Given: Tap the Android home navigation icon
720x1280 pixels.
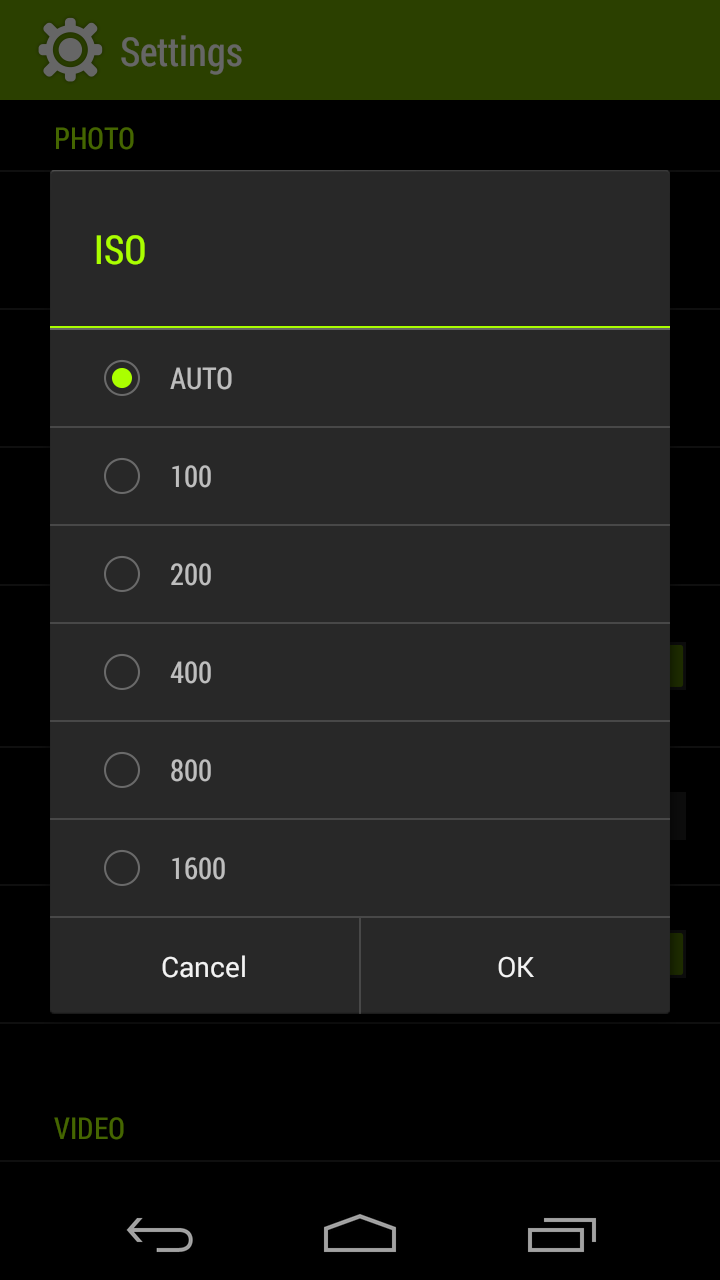Looking at the screenshot, I should point(360,1234).
